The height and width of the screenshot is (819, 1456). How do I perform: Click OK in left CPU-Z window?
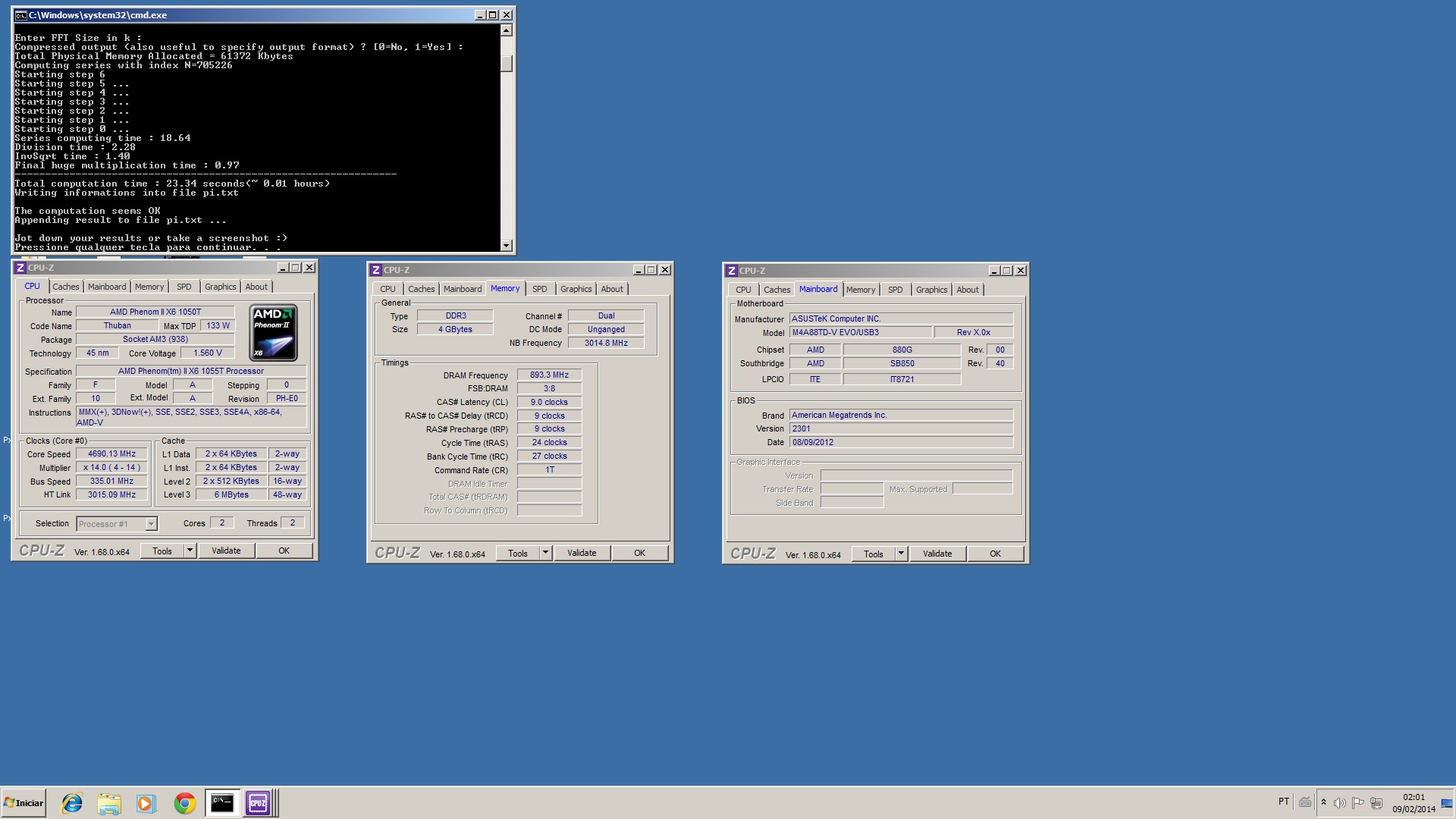(284, 551)
